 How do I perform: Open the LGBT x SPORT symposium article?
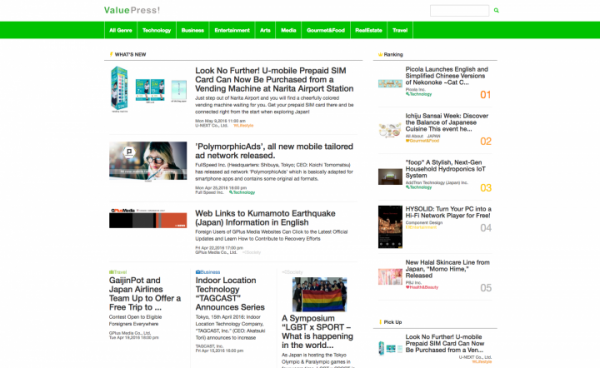[317, 331]
